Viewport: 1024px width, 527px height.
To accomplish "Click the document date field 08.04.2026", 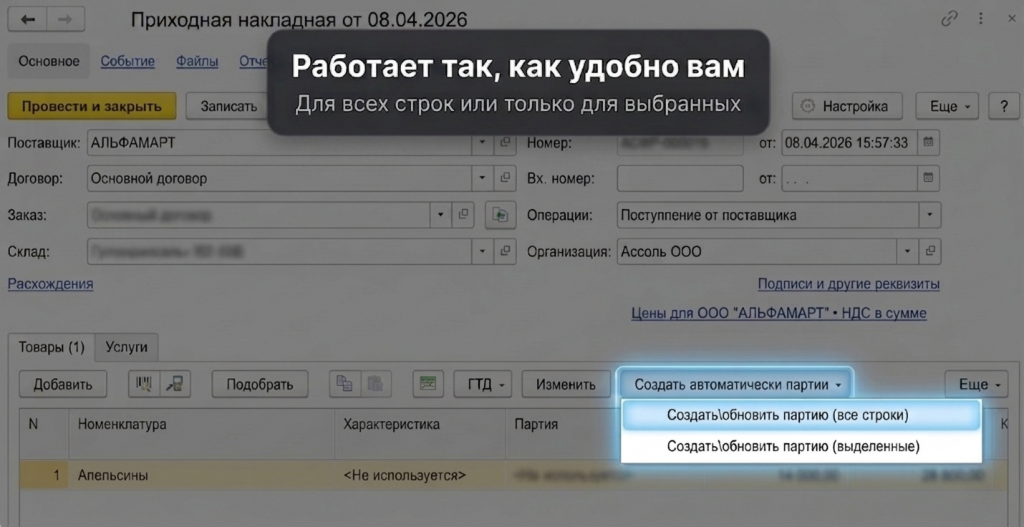I will pos(850,142).
